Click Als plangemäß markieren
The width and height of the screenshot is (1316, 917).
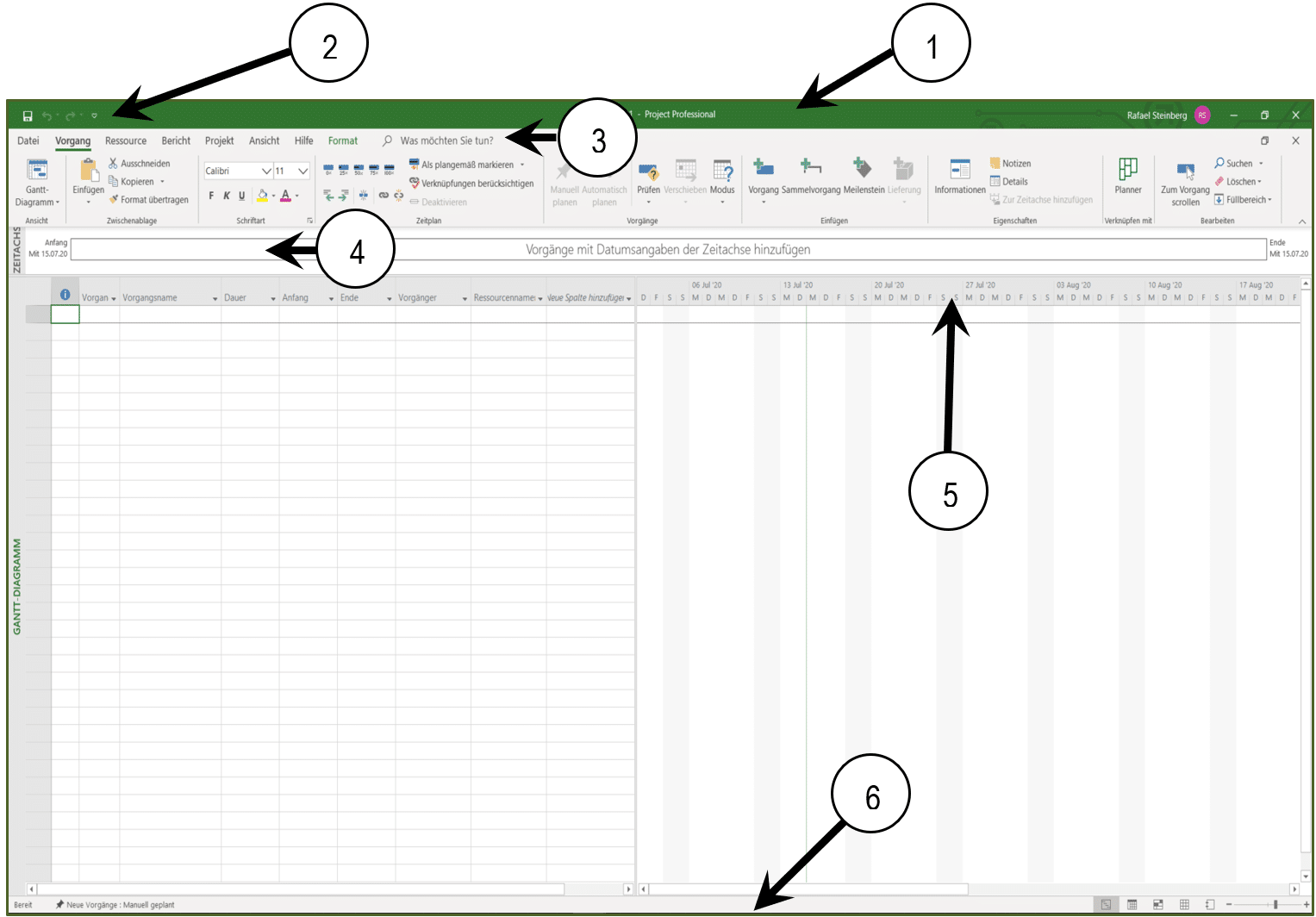click(x=466, y=165)
